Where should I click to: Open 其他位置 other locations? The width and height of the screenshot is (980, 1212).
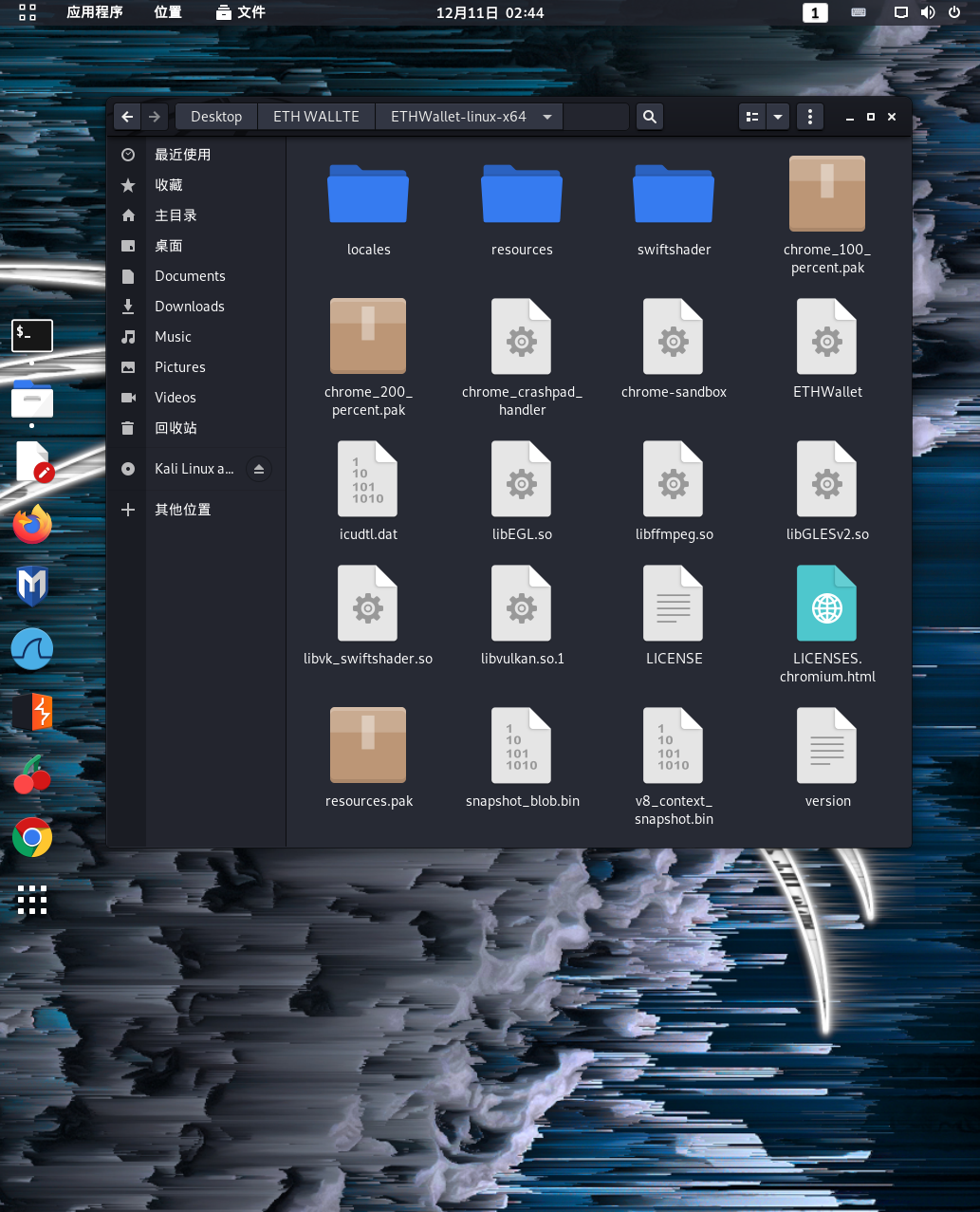pos(196,510)
